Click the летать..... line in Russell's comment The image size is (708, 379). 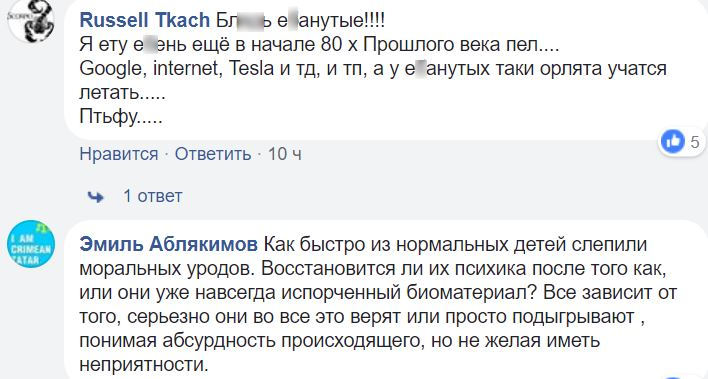coord(122,93)
